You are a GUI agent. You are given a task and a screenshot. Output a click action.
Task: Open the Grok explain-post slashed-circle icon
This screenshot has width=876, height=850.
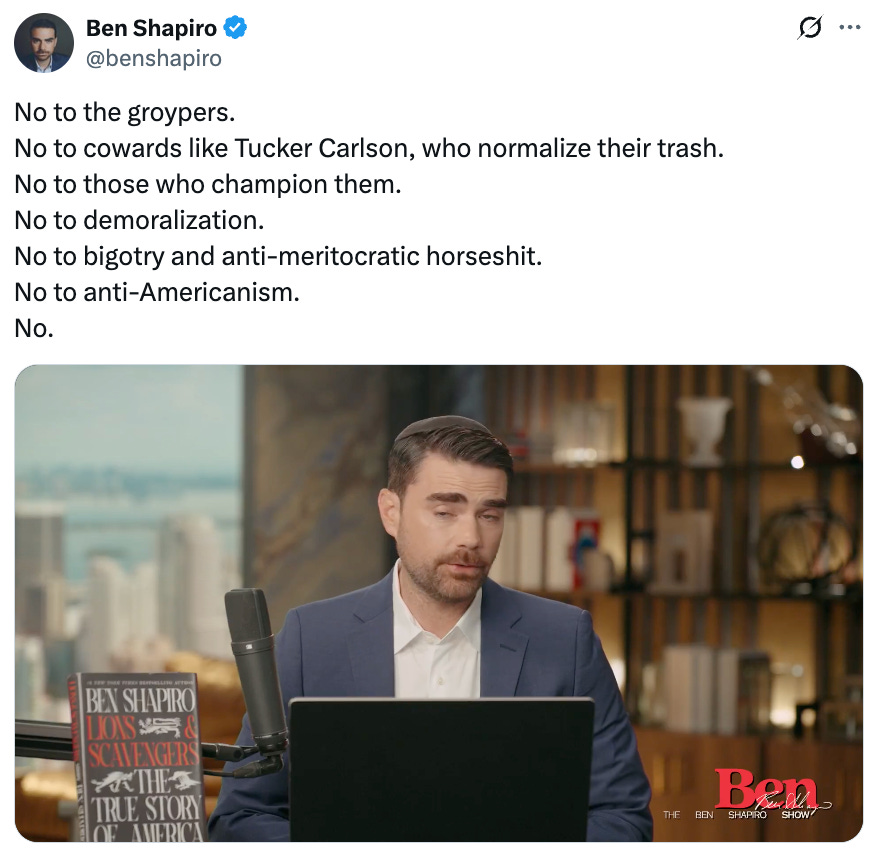(810, 27)
